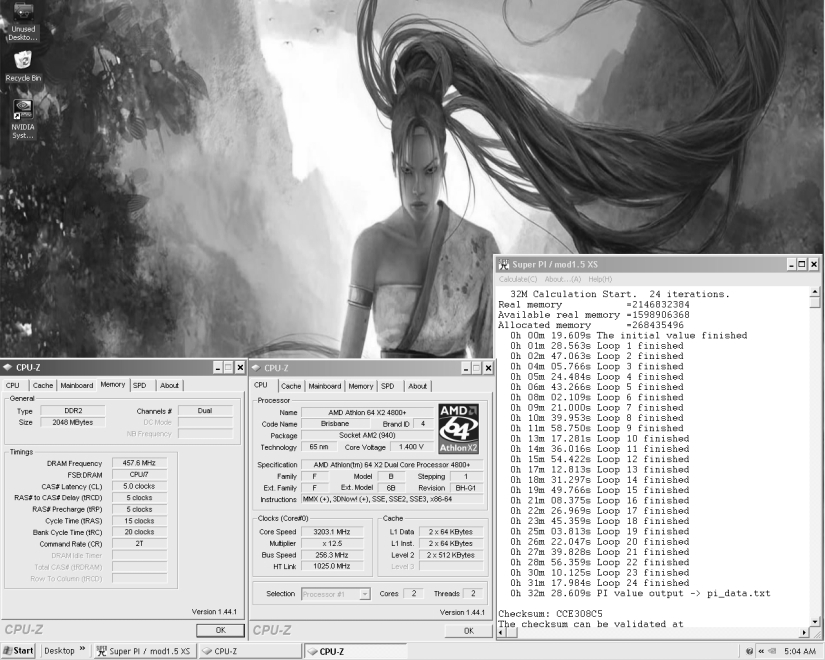
Task: Click the FSB:DRAM CPU/7 field
Action: [139, 475]
